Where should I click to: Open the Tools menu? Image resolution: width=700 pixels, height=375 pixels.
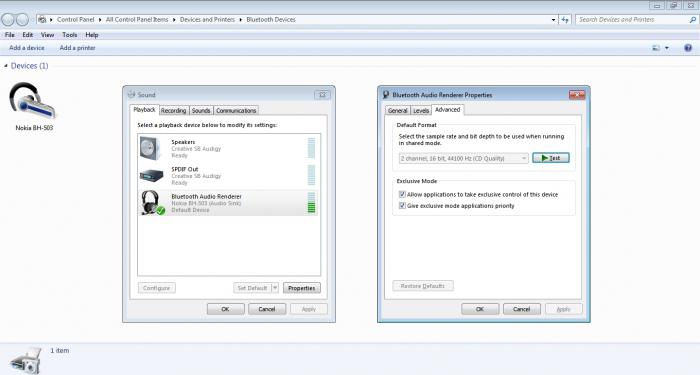70,35
